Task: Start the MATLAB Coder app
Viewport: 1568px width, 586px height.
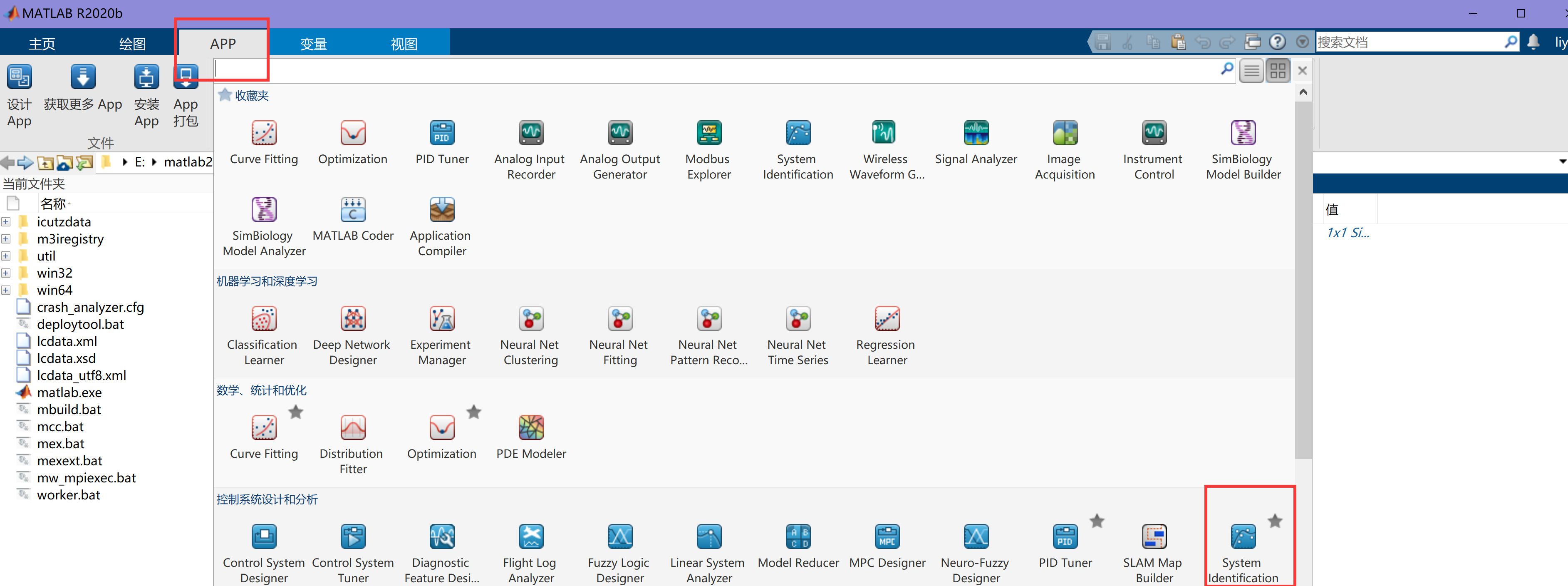Action: click(352, 210)
